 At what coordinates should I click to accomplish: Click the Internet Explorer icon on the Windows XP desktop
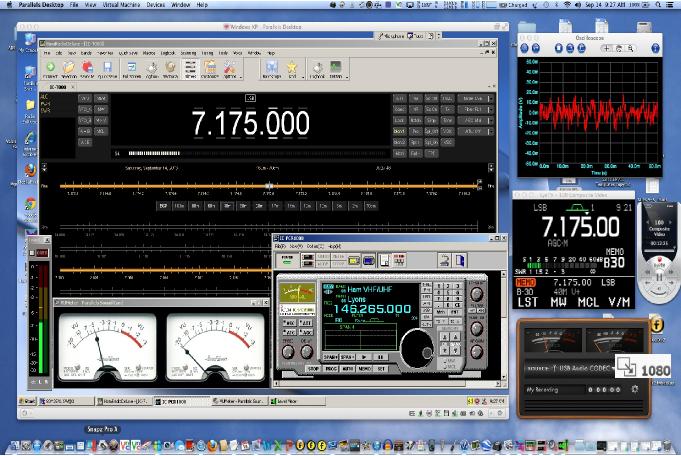point(30,139)
